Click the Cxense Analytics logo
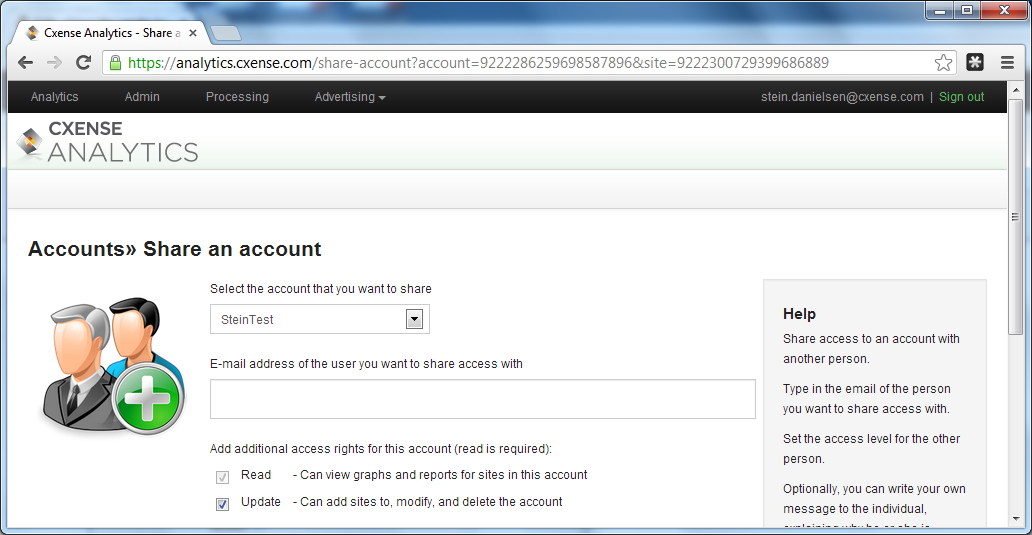The width and height of the screenshot is (1032, 535). pos(107,141)
